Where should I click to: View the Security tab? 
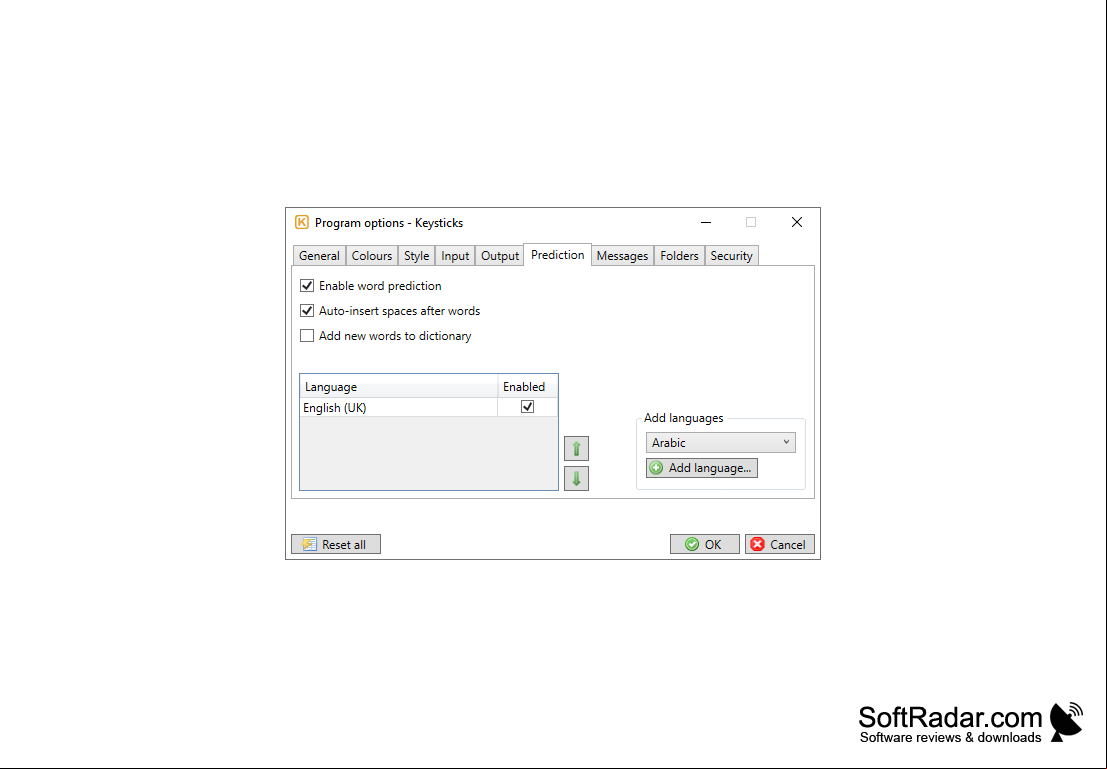(731, 256)
